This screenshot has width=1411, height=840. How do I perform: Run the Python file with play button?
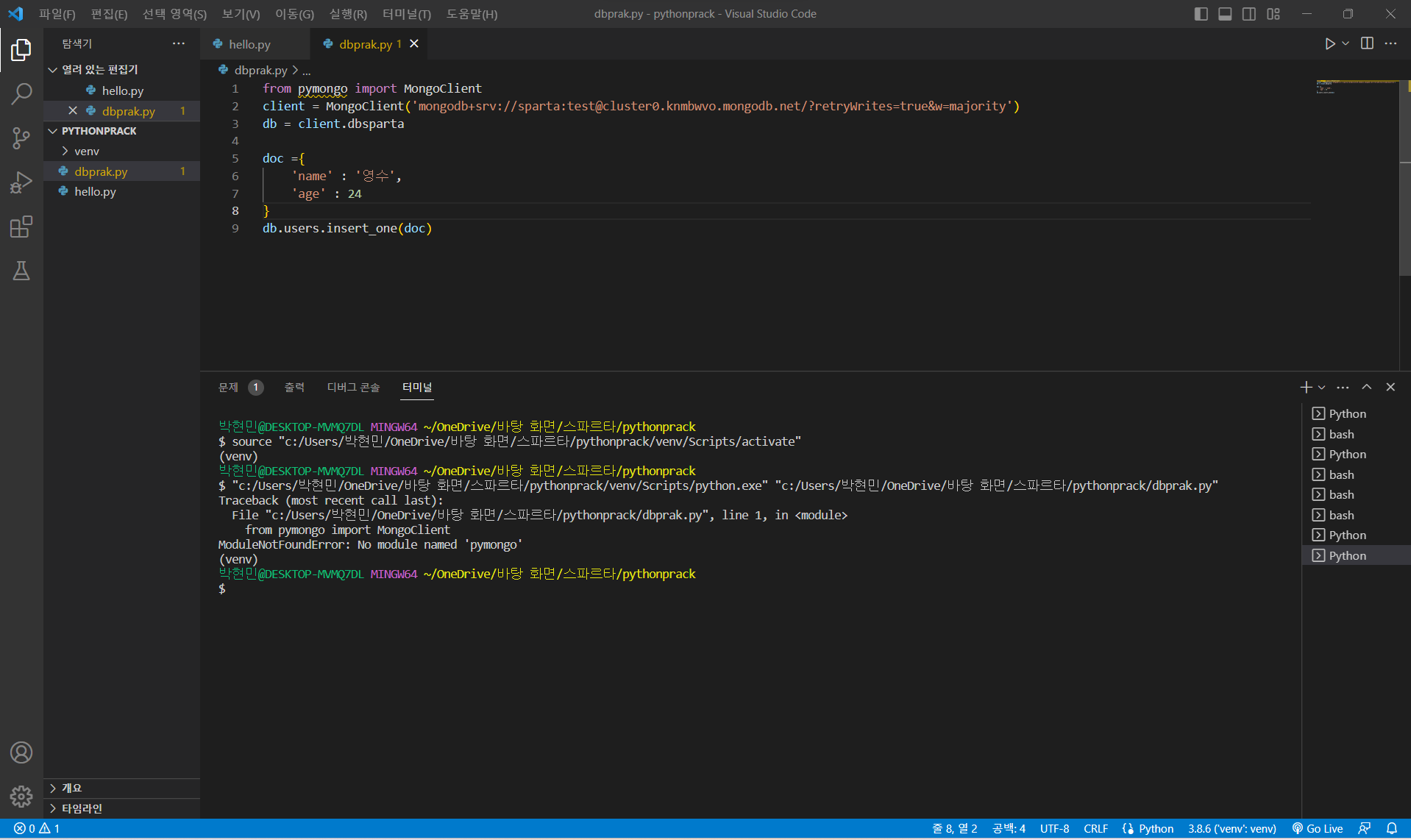1329,44
